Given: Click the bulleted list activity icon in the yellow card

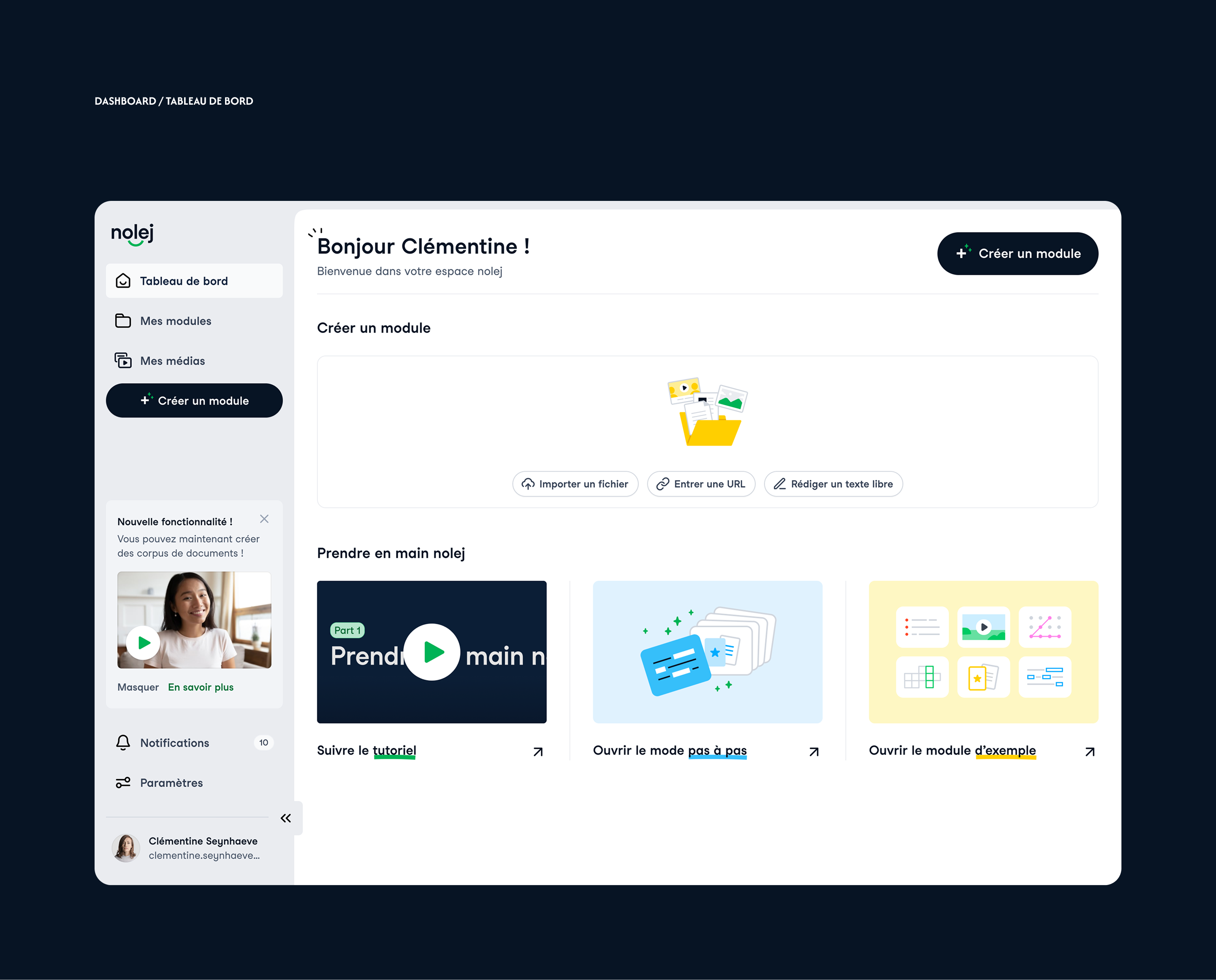Looking at the screenshot, I should coord(922,627).
